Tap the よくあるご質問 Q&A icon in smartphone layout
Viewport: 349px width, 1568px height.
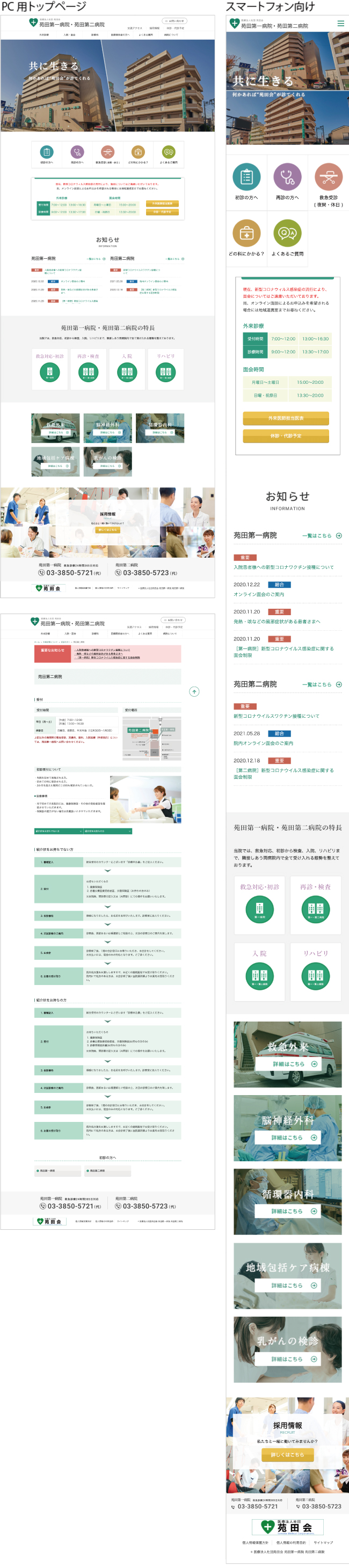pos(287,232)
